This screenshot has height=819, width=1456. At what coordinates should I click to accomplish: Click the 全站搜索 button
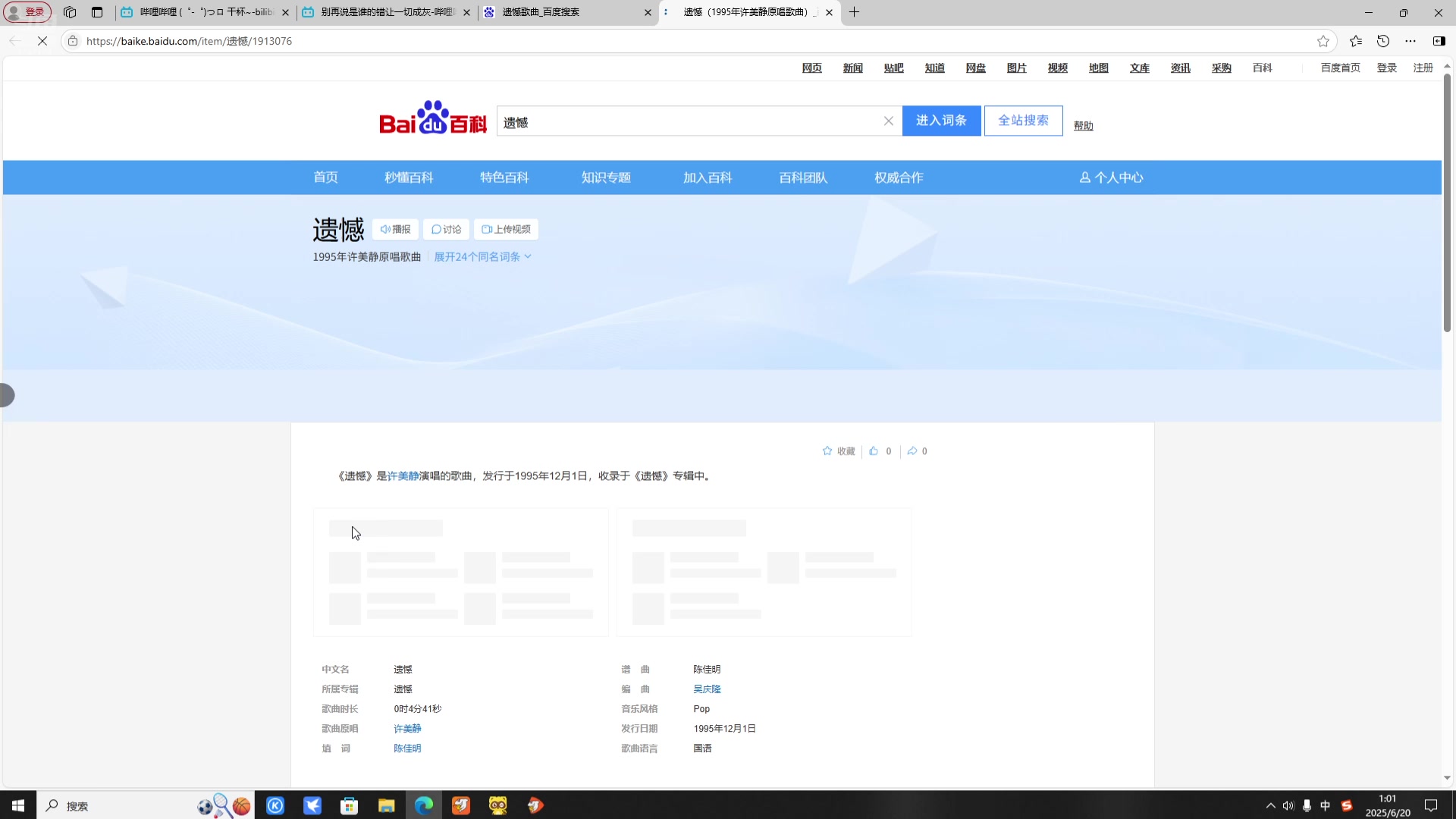pos(1024,121)
